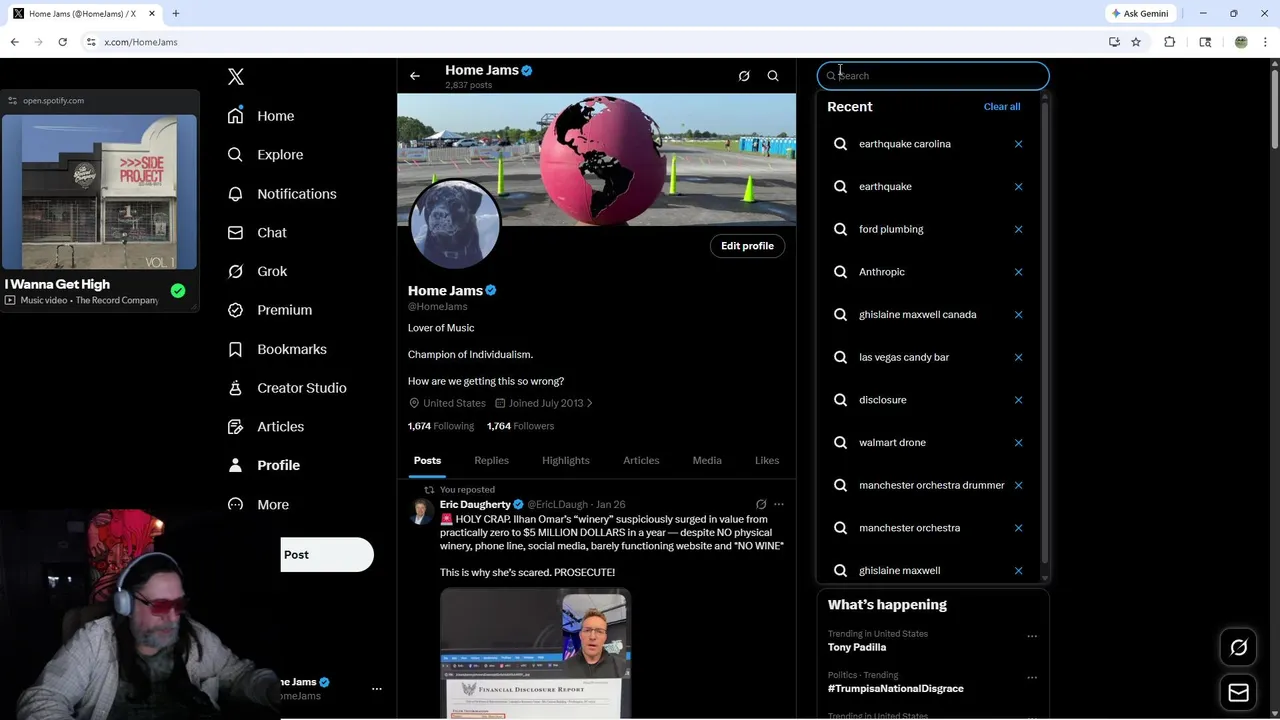Open the Explore page

[x=265, y=155]
